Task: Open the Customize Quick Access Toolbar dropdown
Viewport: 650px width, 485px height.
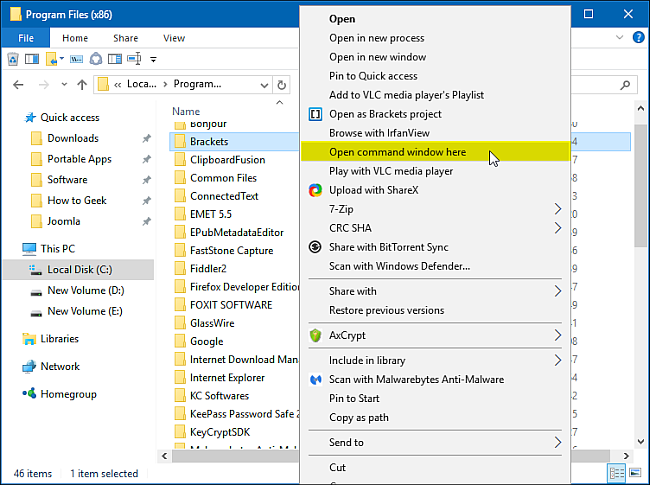Action: click(153, 59)
